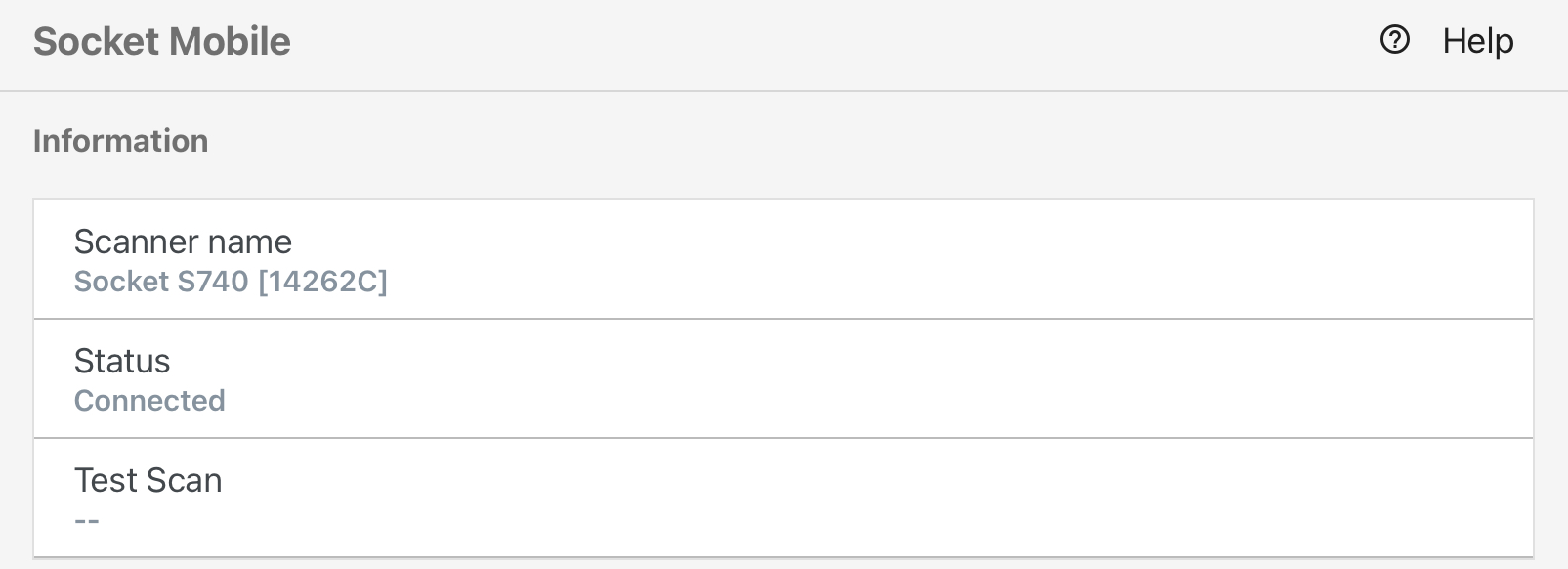Open the Help link text
Viewport: 1568px width, 569px height.
pos(1477,41)
